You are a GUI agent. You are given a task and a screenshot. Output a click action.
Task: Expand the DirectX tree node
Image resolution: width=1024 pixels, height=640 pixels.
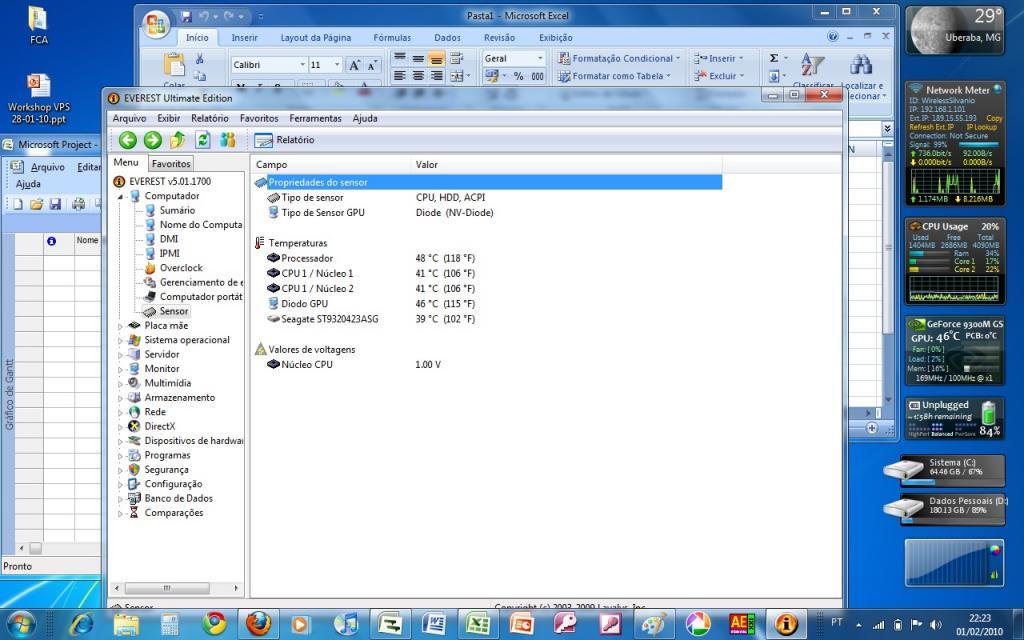point(120,426)
